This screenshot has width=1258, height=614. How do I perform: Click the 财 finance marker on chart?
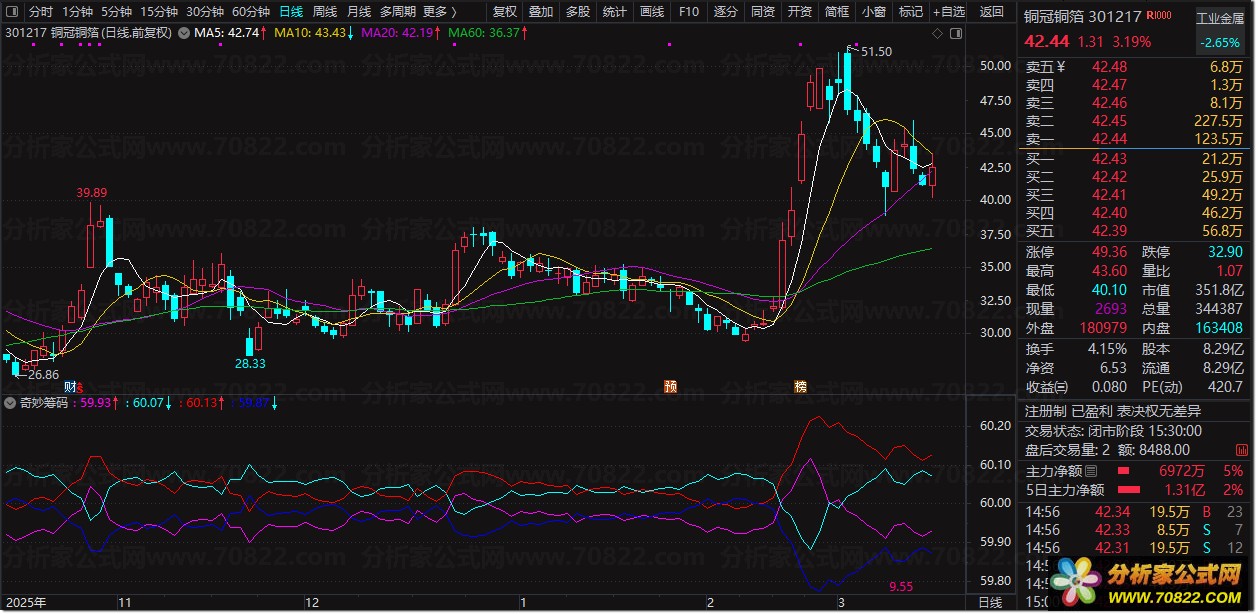pyautogui.click(x=70, y=386)
